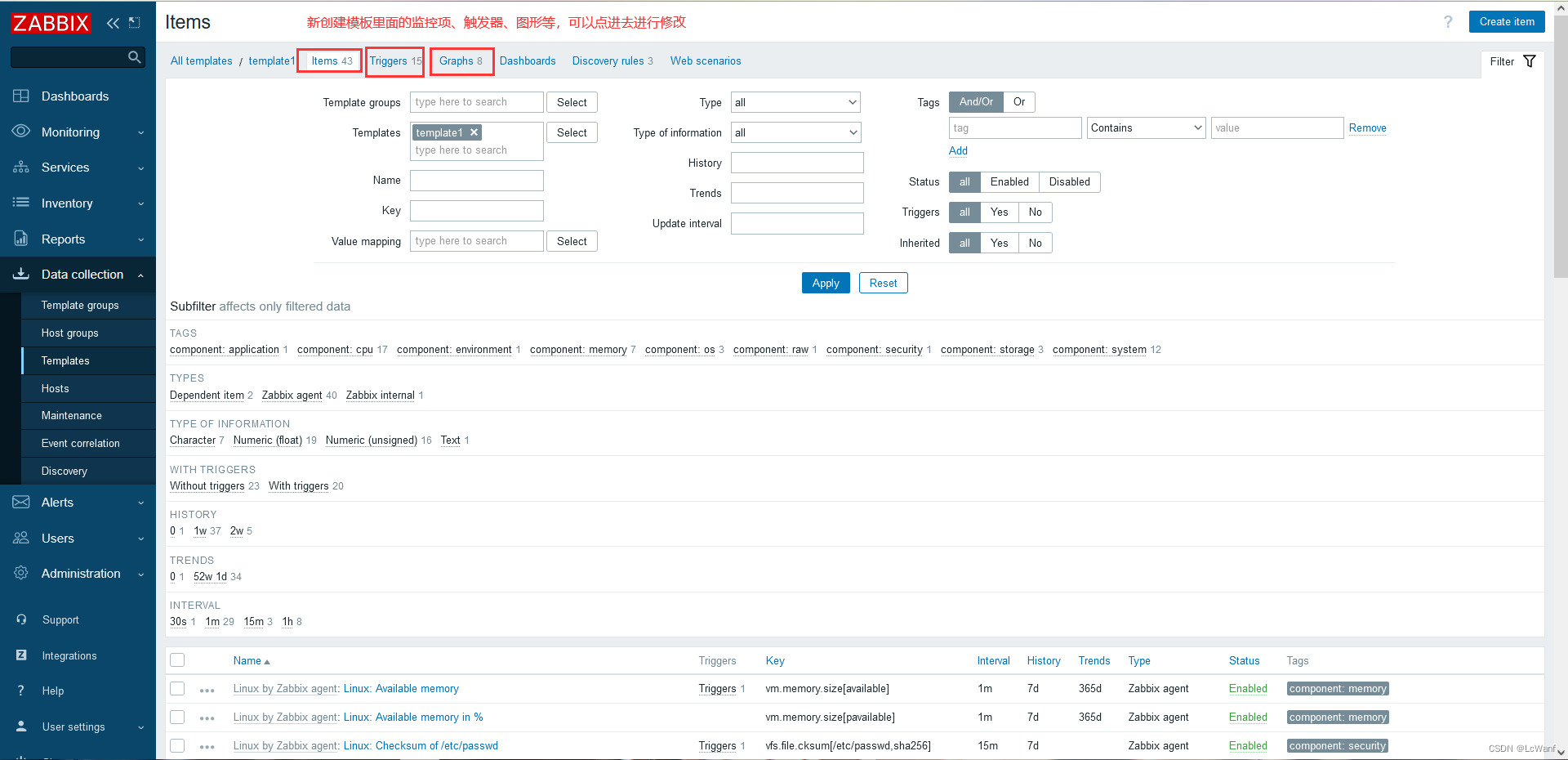
Task: Filter by subfilter 'component: cpu'
Action: [x=335, y=350]
